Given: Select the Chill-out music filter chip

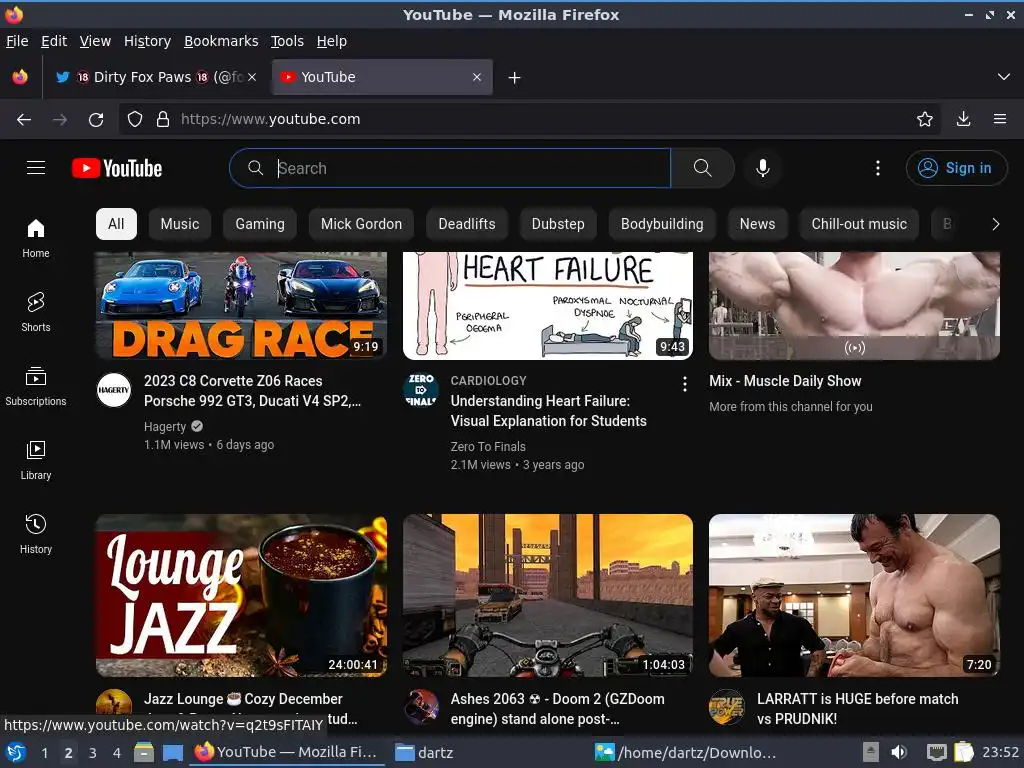Looking at the screenshot, I should [859, 224].
